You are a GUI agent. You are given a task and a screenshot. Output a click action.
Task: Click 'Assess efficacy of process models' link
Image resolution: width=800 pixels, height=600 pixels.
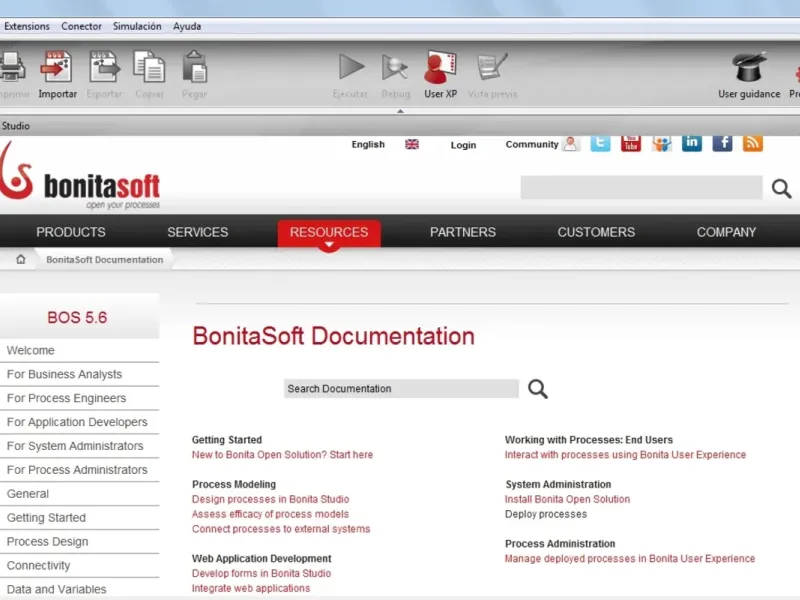point(270,514)
